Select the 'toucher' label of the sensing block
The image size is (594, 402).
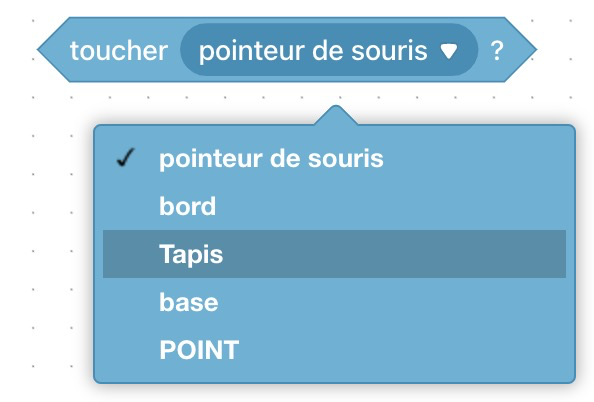click(x=119, y=50)
